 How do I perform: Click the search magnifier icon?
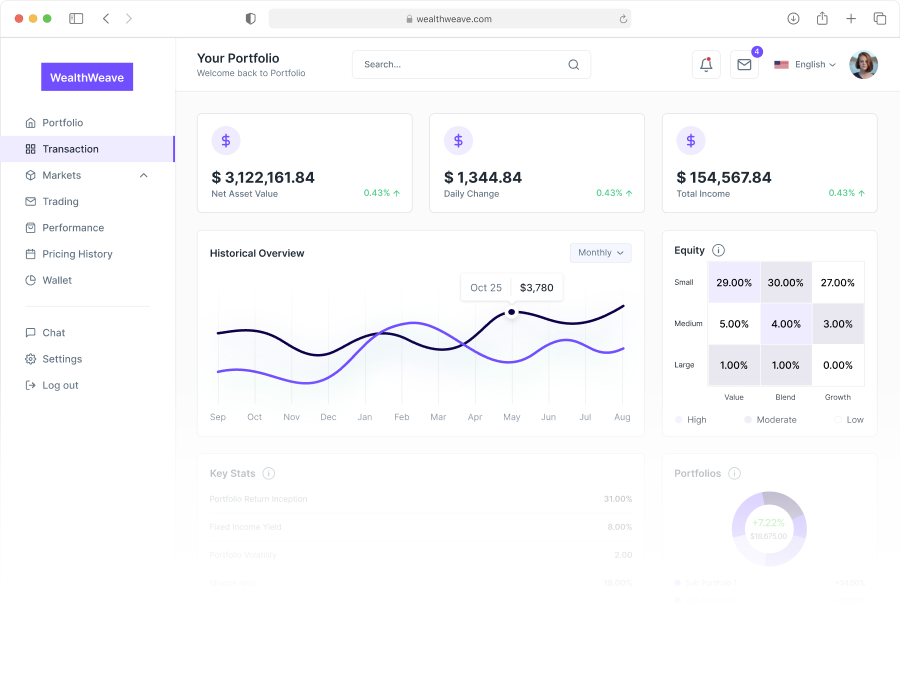(x=574, y=65)
